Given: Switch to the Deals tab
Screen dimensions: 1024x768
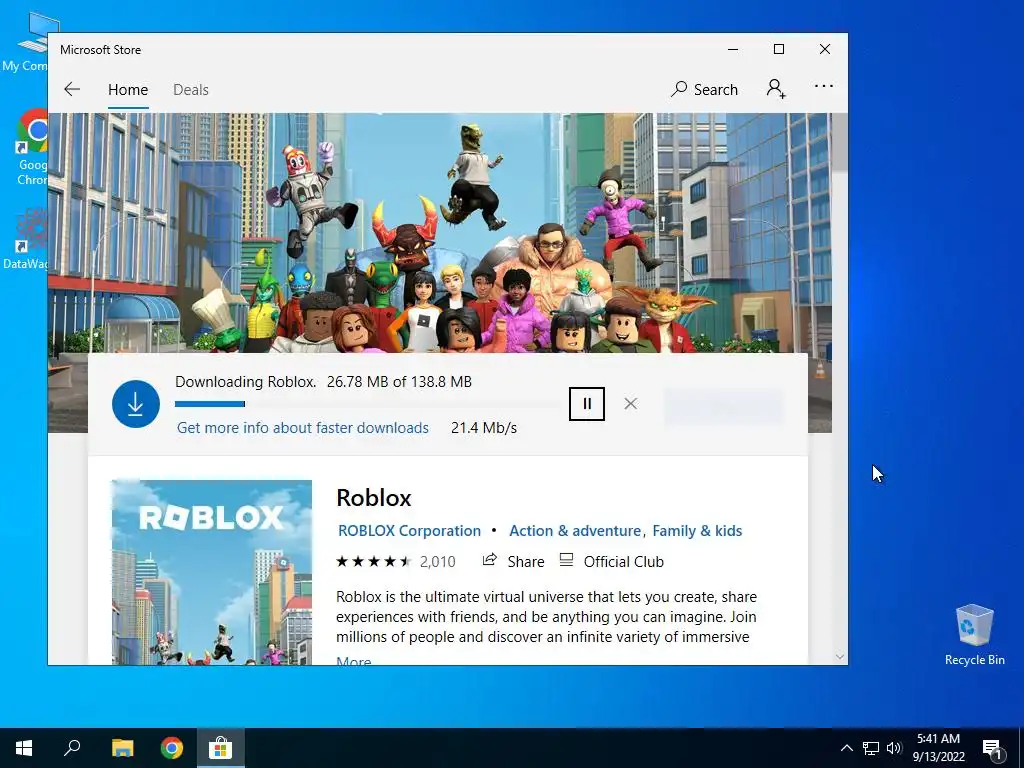Looking at the screenshot, I should pyautogui.click(x=191, y=89).
